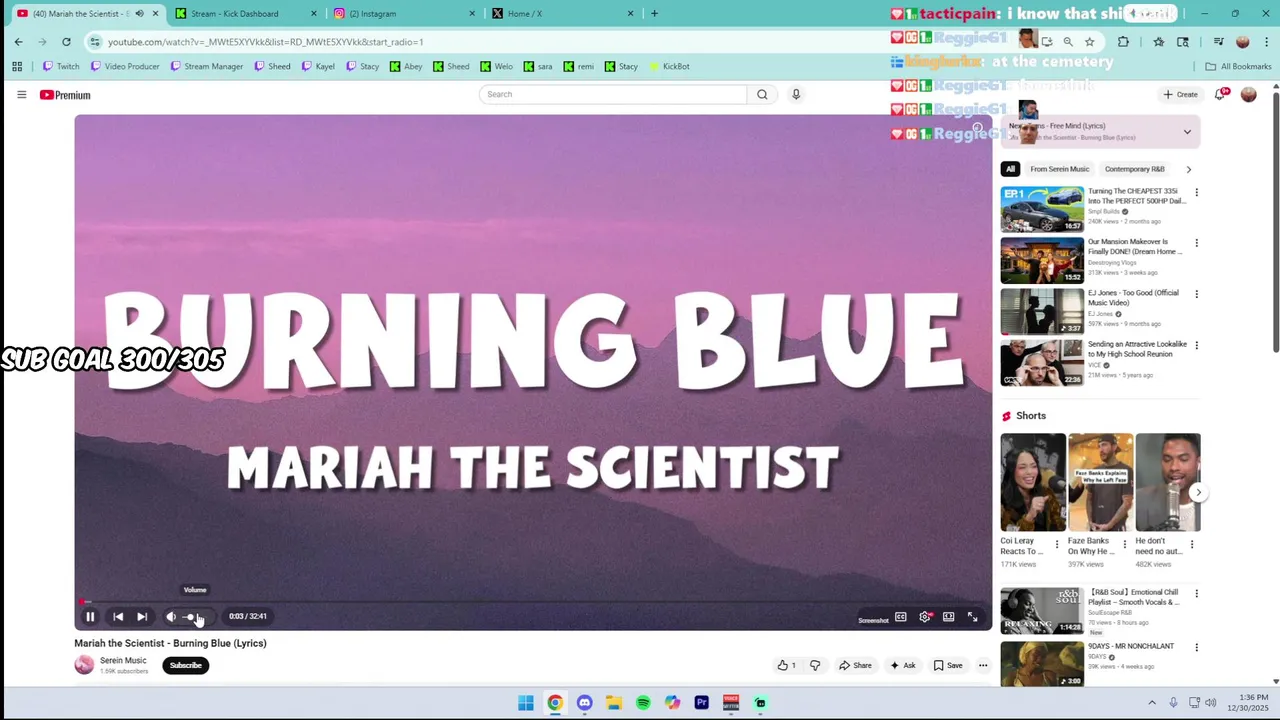
Task: Save the video to a playlist
Action: (948, 665)
